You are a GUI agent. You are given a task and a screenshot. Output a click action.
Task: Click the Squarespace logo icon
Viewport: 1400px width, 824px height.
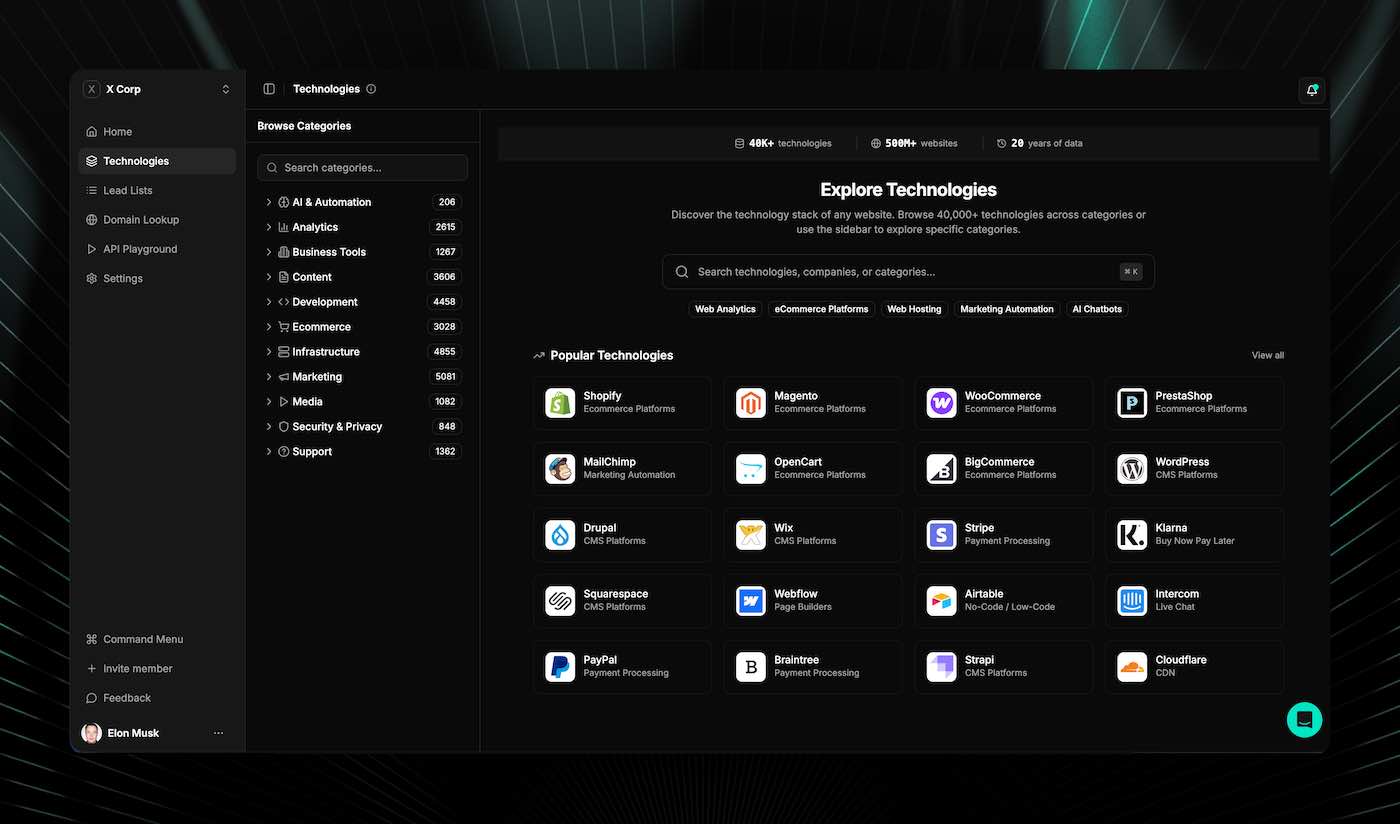pyautogui.click(x=560, y=601)
